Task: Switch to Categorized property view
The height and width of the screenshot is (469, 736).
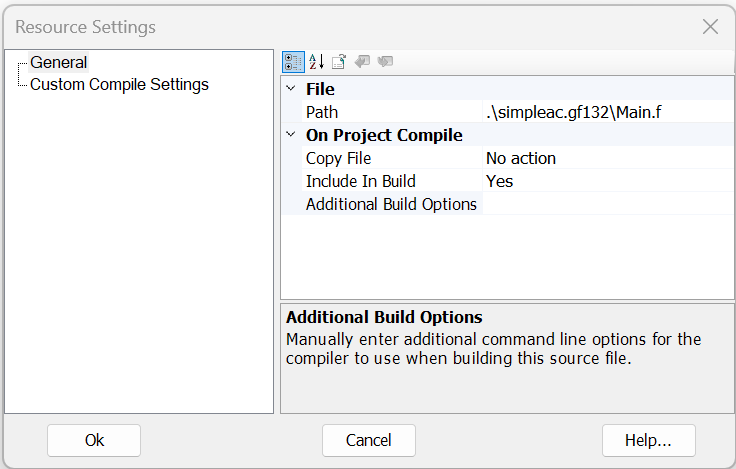Action: [292, 62]
